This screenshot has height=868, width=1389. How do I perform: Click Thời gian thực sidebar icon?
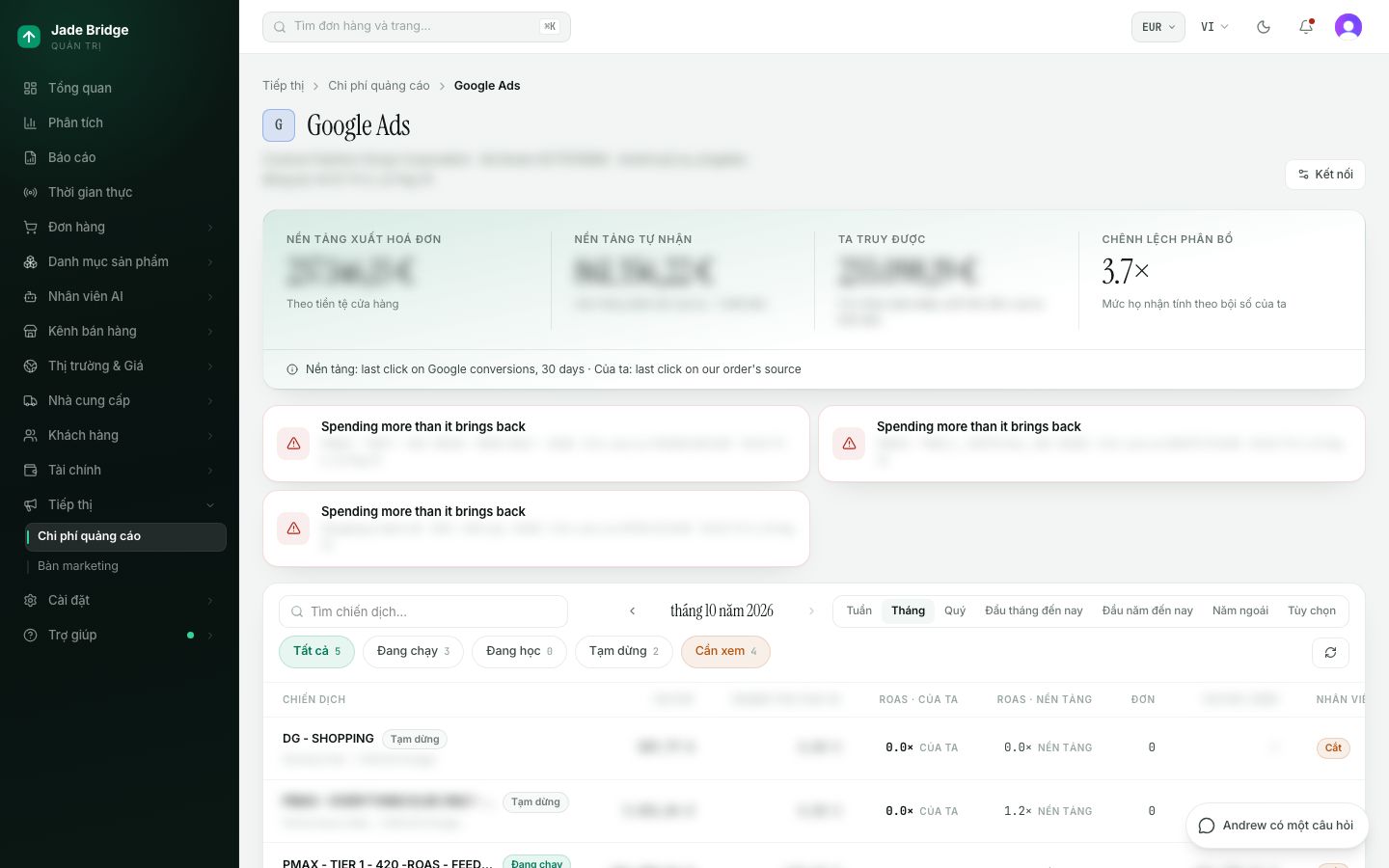[x=30, y=192]
